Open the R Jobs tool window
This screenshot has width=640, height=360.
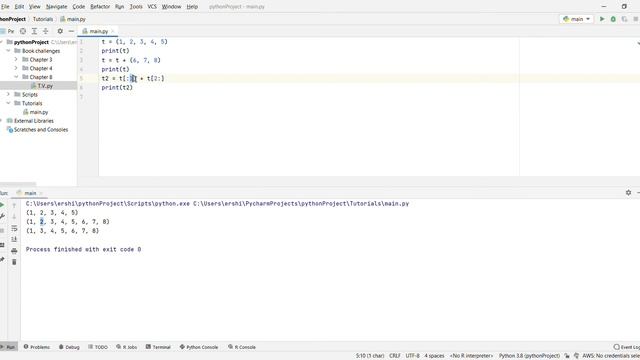127,347
